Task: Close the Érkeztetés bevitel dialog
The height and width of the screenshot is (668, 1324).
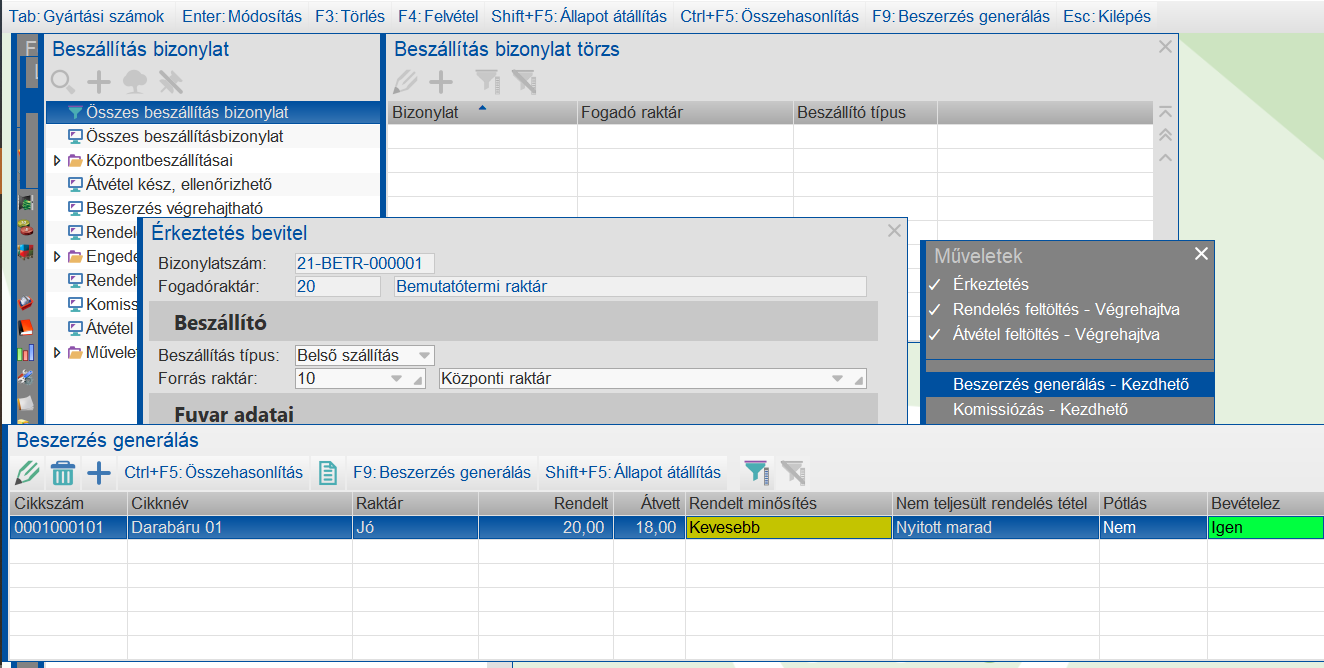Action: click(894, 231)
